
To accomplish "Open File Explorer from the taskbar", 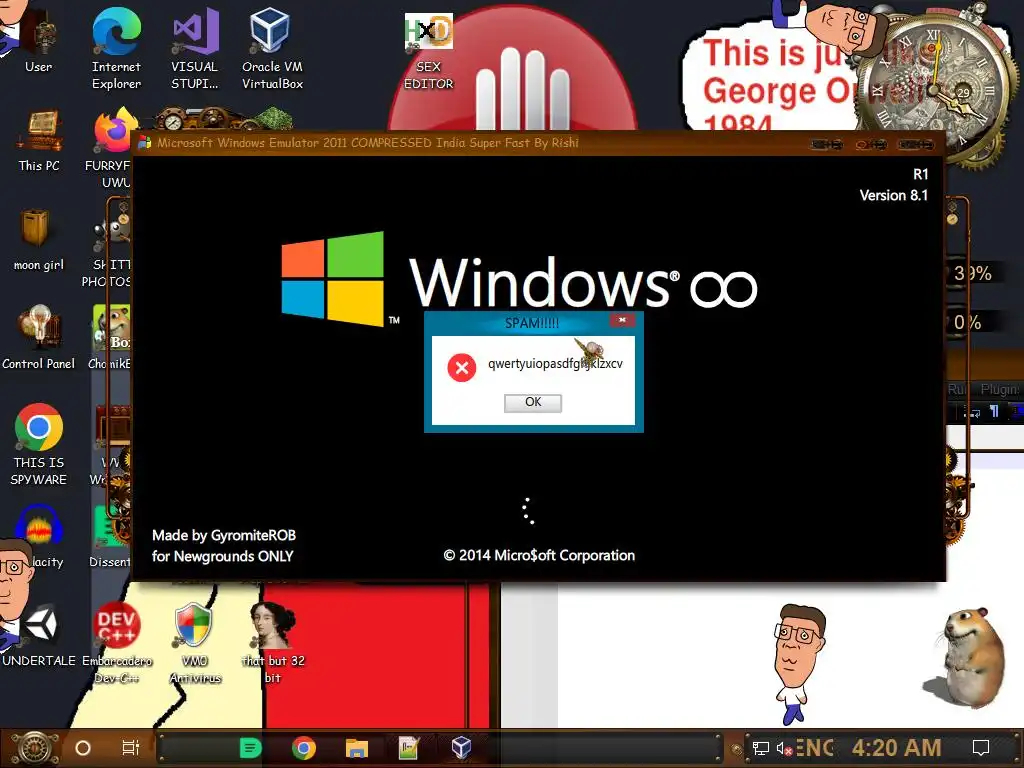I will tap(357, 748).
